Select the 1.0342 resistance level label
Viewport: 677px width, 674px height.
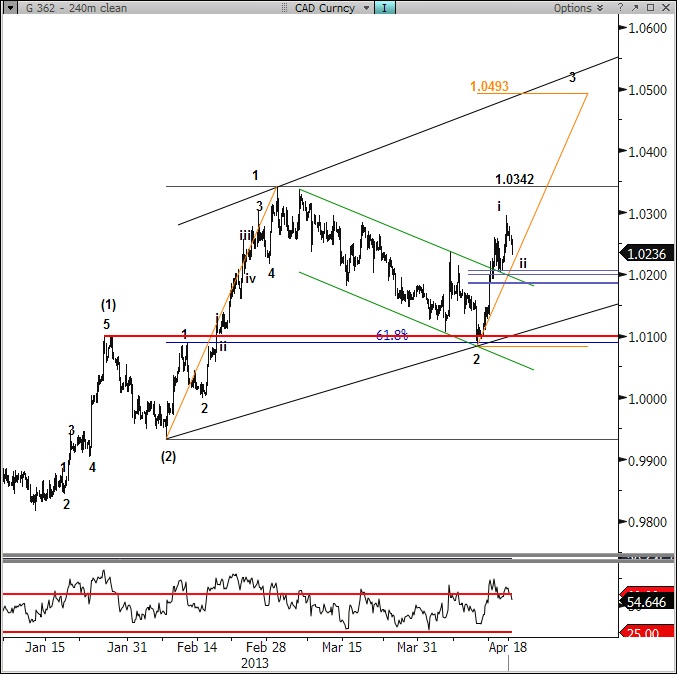click(515, 180)
